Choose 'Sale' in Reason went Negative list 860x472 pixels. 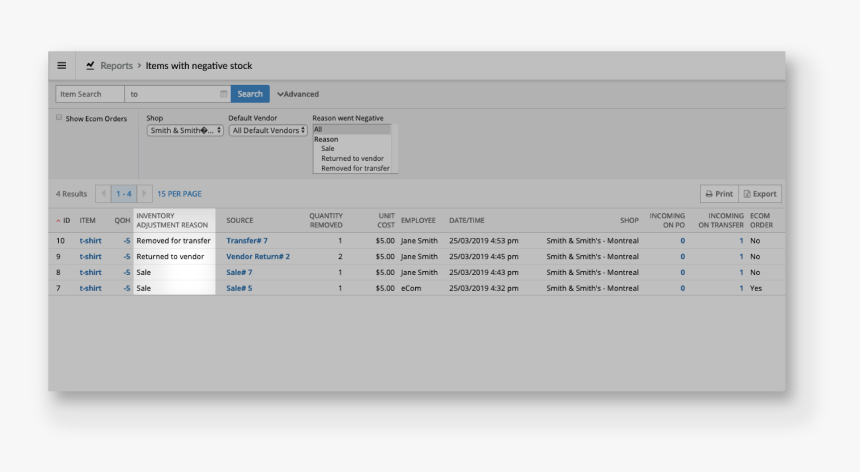(328, 148)
